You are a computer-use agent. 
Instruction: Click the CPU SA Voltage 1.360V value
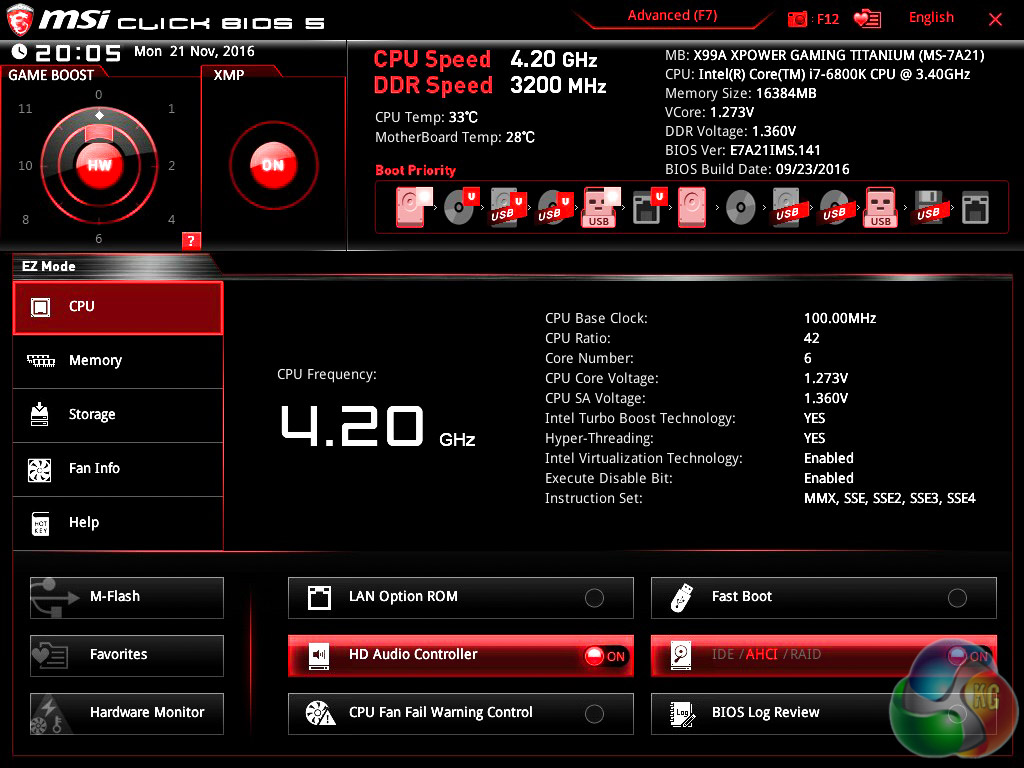pos(825,398)
